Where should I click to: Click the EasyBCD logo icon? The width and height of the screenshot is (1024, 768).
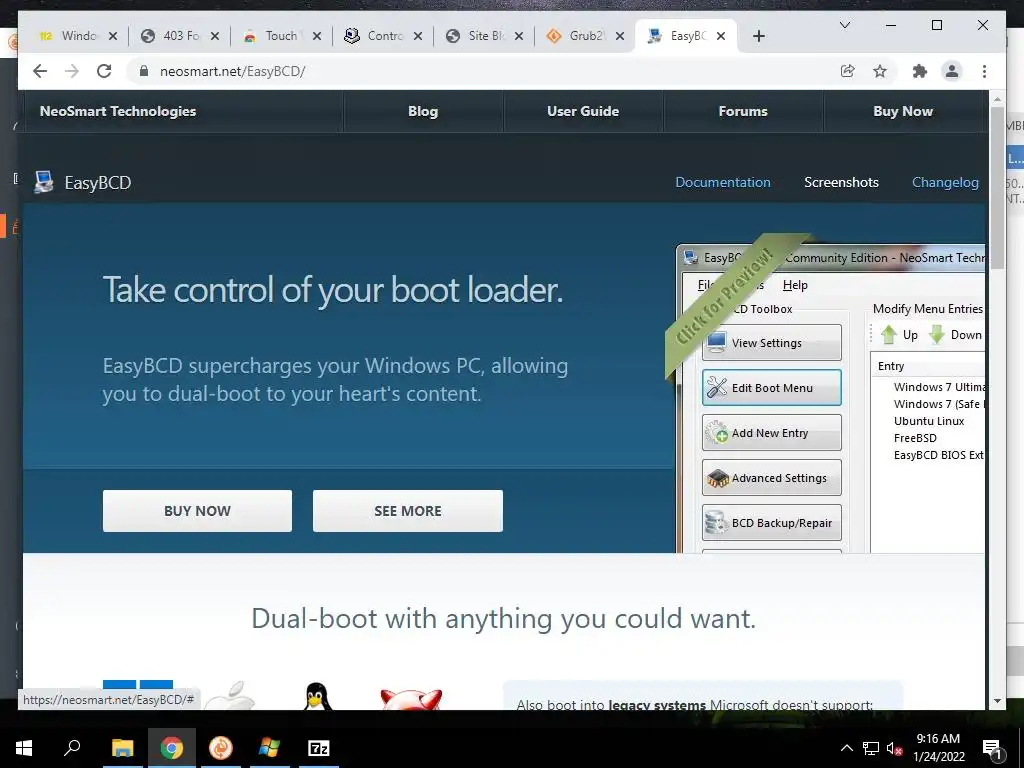point(44,182)
